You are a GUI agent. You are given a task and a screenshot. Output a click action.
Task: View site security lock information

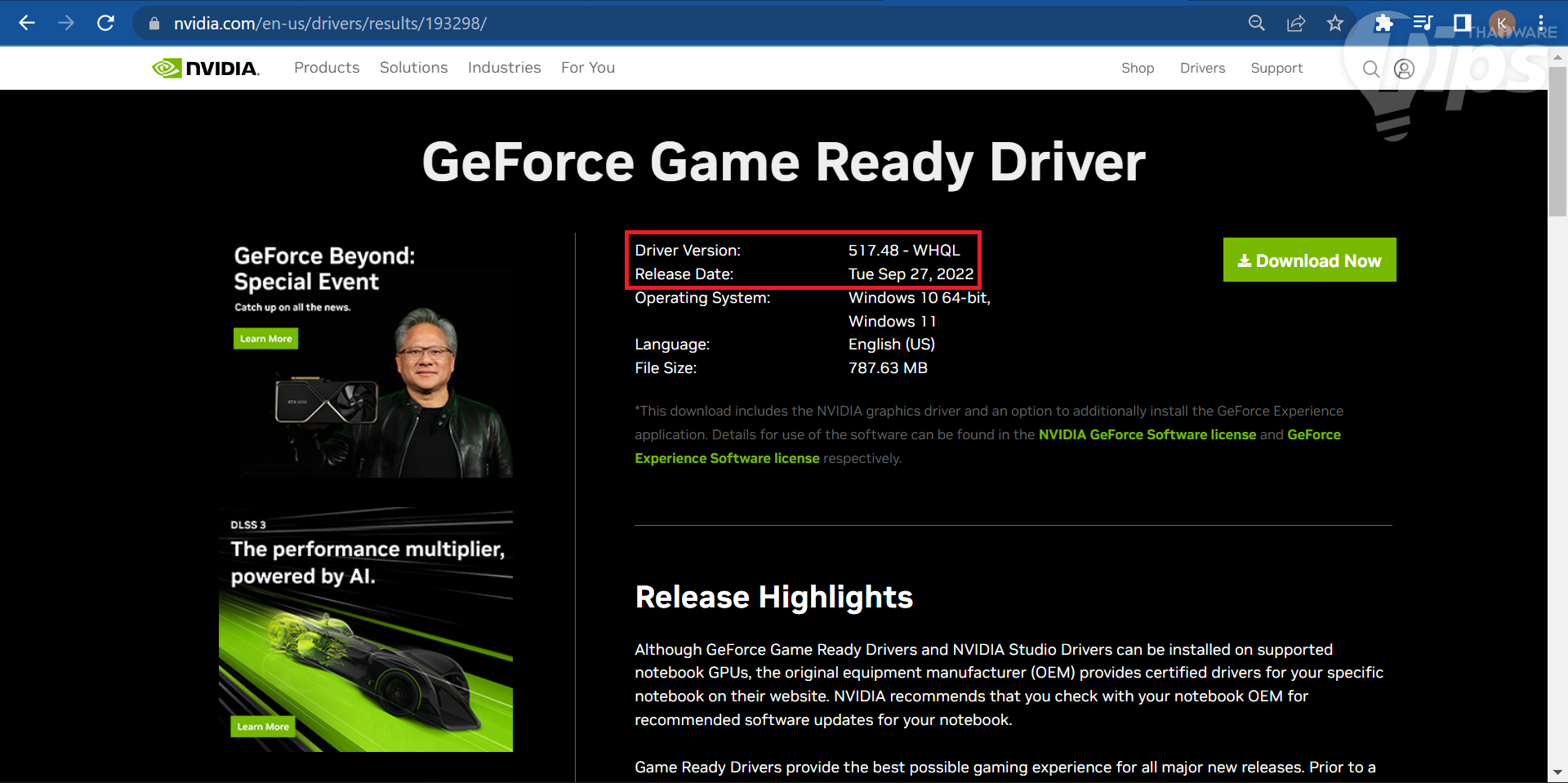click(x=154, y=24)
